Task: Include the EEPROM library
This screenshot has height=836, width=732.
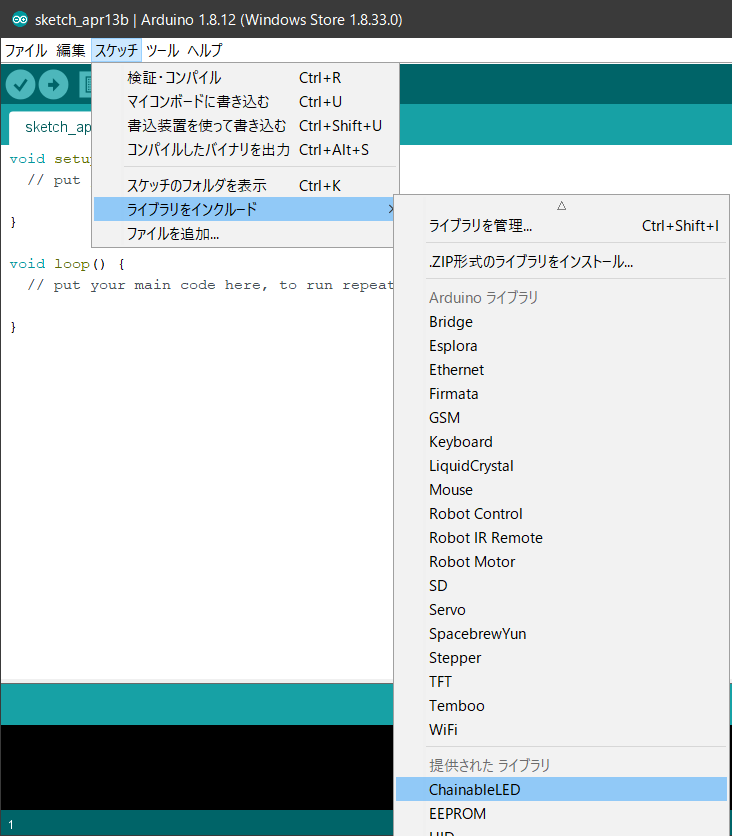Action: (x=561, y=814)
